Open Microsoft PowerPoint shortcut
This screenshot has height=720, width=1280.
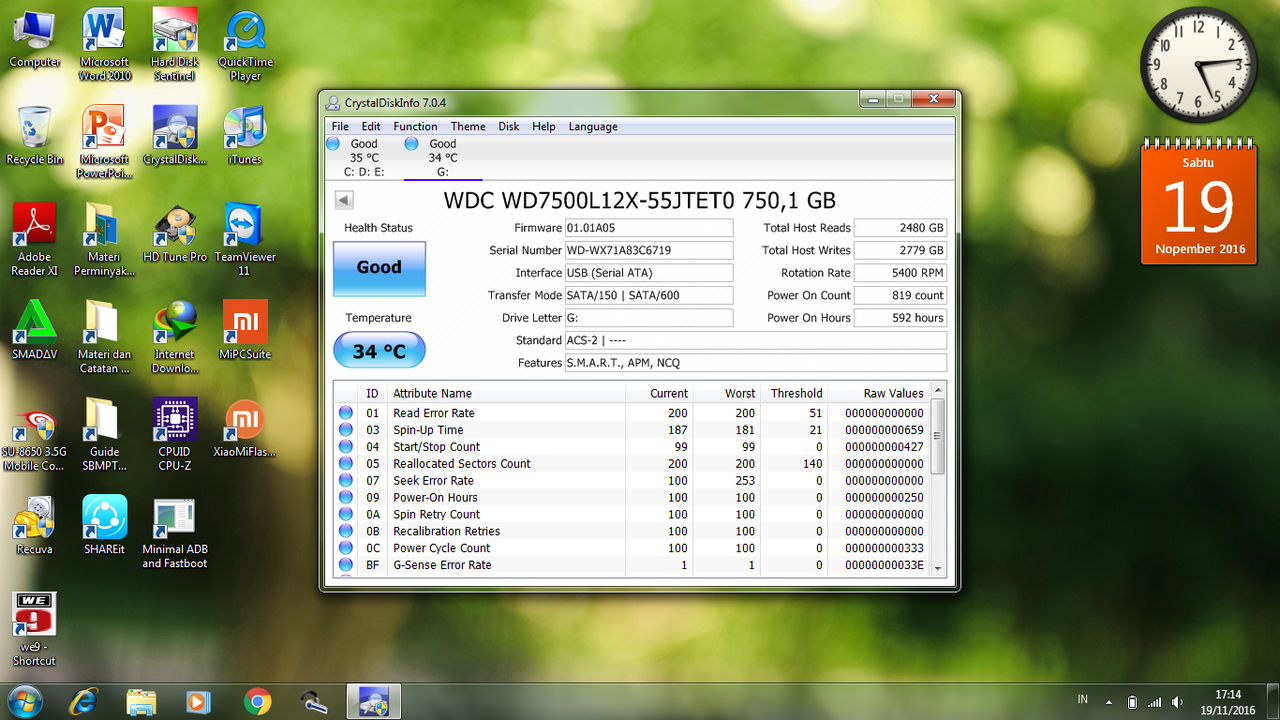pos(105,143)
